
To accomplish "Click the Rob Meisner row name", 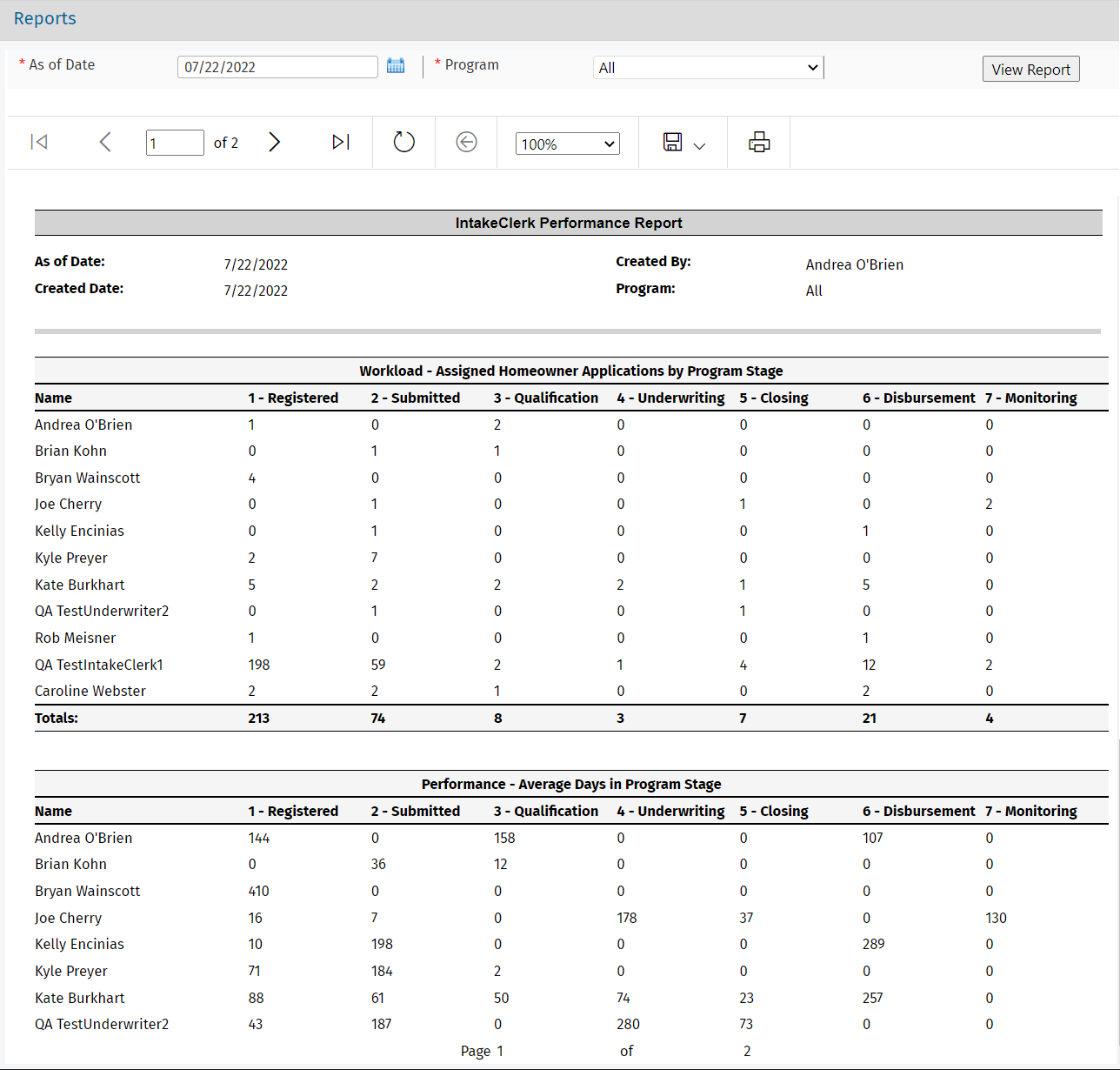I will [76, 638].
